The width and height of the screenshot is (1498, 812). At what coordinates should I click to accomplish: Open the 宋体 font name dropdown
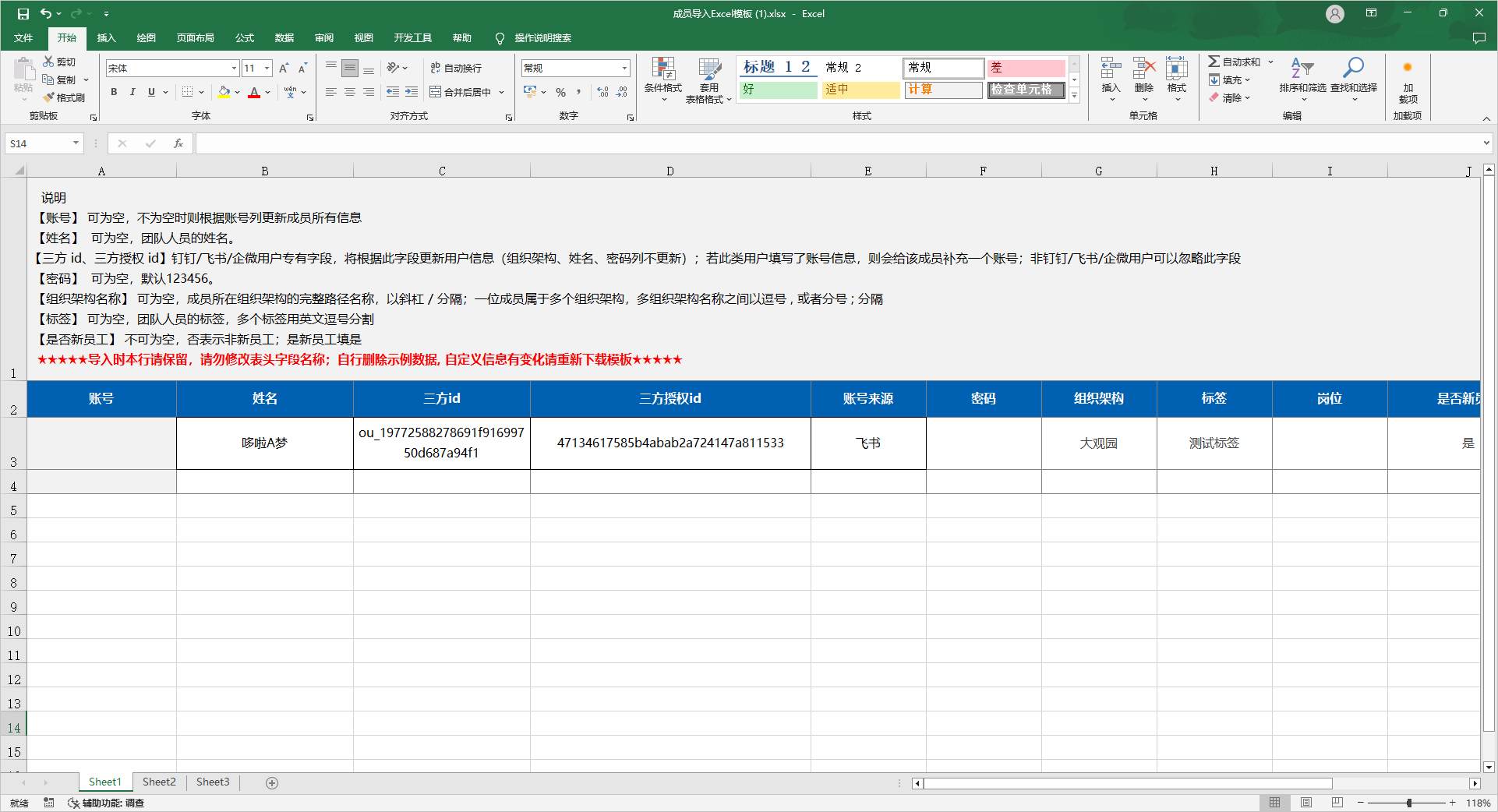point(233,68)
